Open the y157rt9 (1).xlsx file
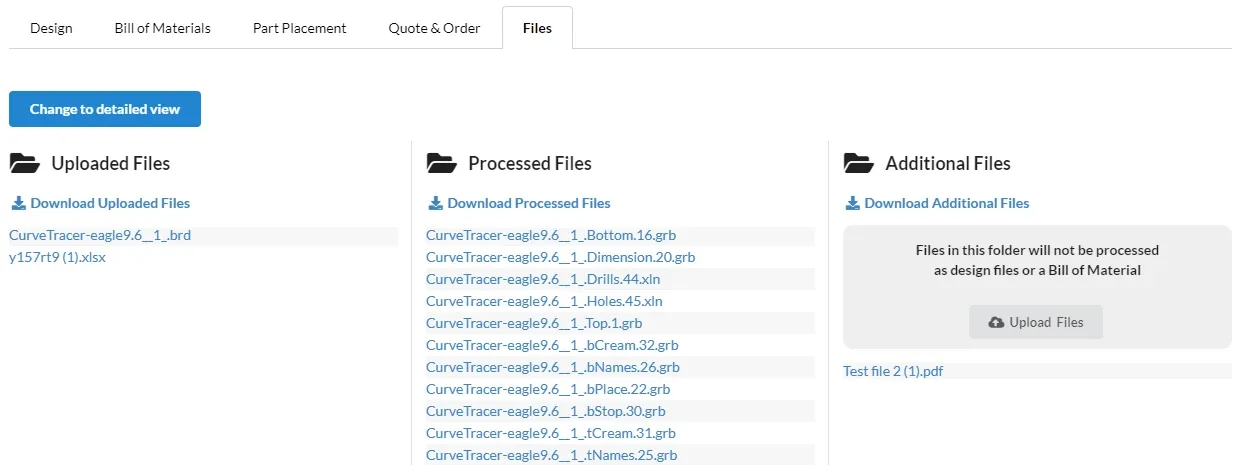The width and height of the screenshot is (1234, 465). [58, 257]
